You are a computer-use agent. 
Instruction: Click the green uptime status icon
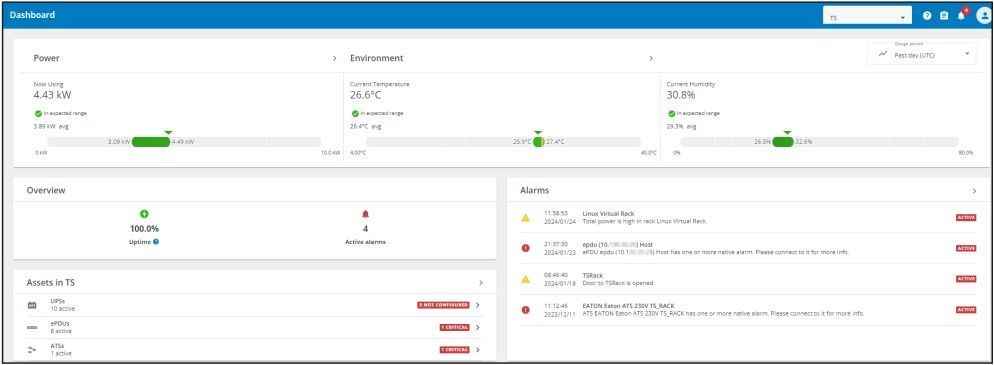coord(145,214)
